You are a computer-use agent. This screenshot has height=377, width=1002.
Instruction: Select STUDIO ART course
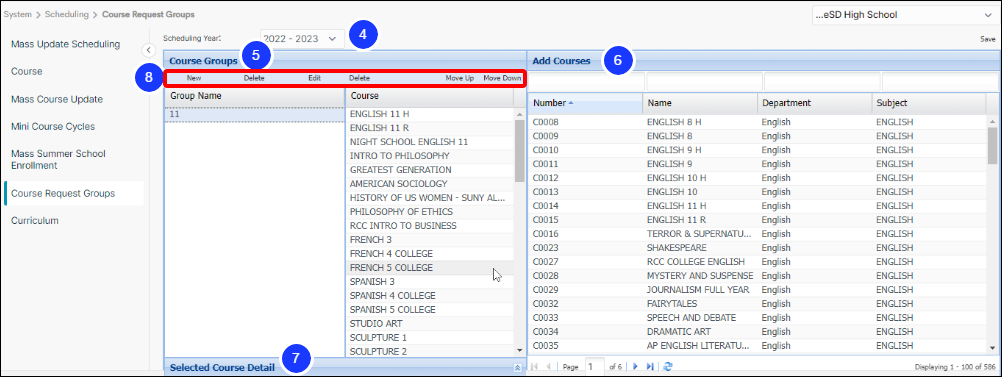[x=429, y=323]
